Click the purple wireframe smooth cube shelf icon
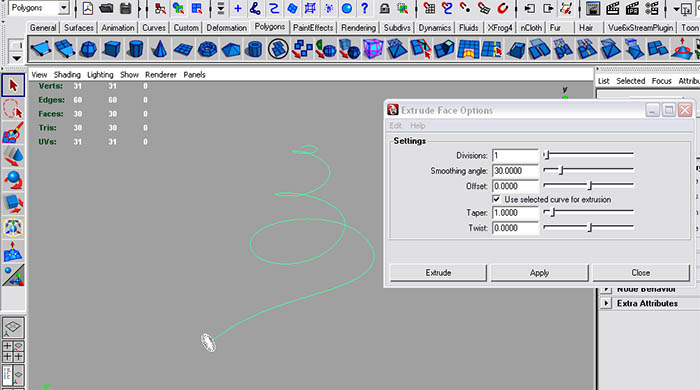700x390 pixels. 373,49
